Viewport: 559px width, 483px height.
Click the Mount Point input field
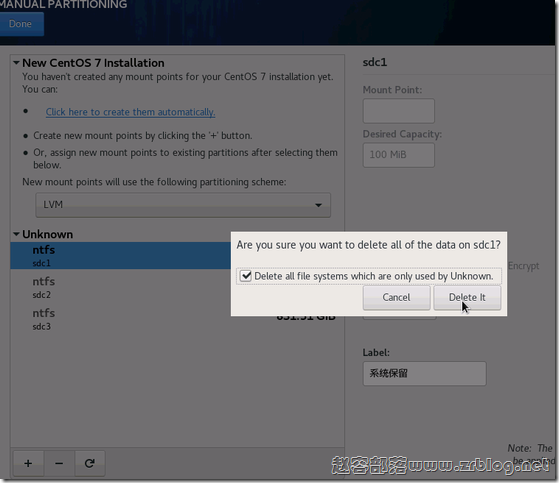click(399, 111)
